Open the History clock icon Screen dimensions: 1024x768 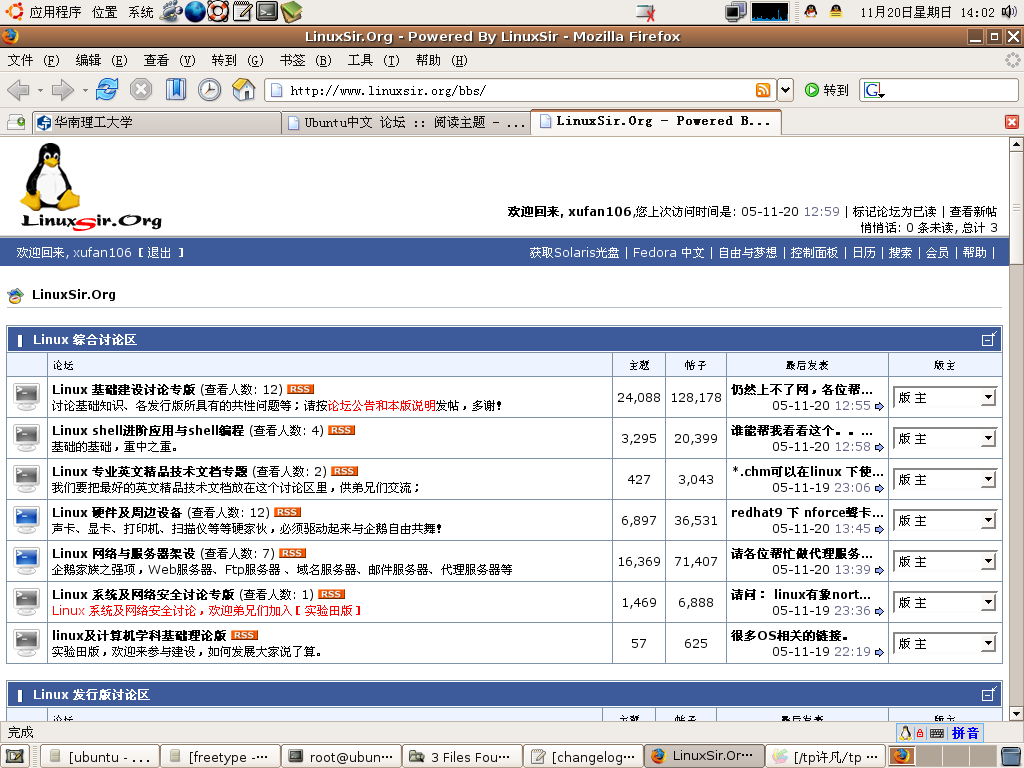[x=210, y=89]
